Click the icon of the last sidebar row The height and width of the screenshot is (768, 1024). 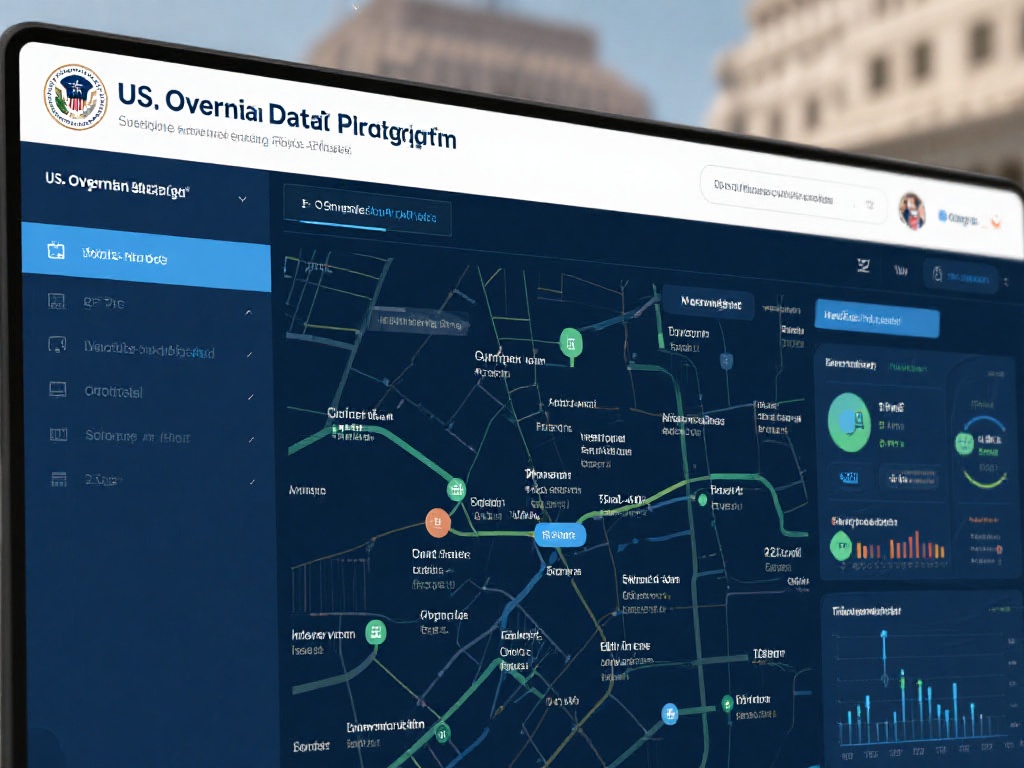tap(59, 479)
